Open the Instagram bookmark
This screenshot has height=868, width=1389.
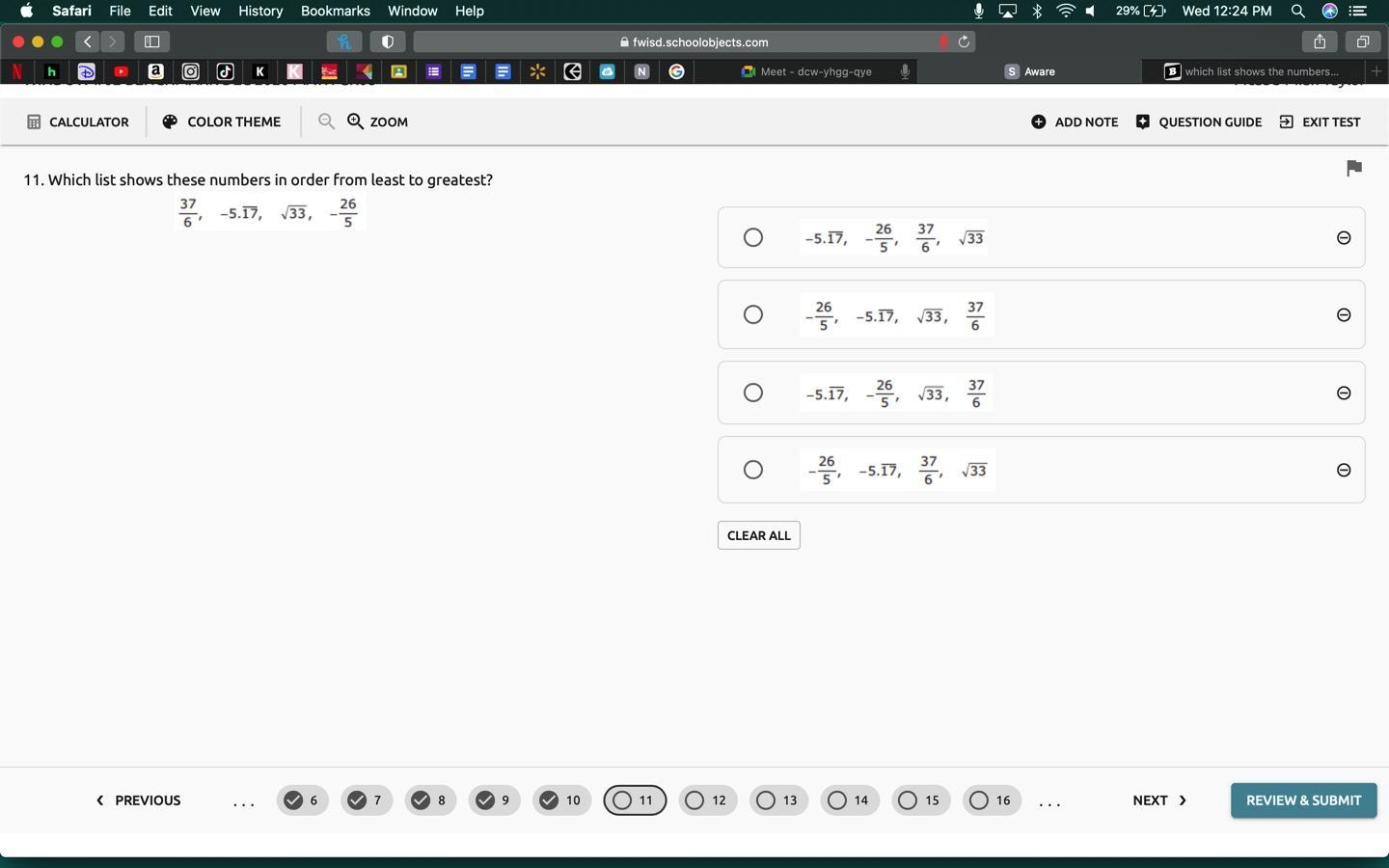(x=190, y=71)
